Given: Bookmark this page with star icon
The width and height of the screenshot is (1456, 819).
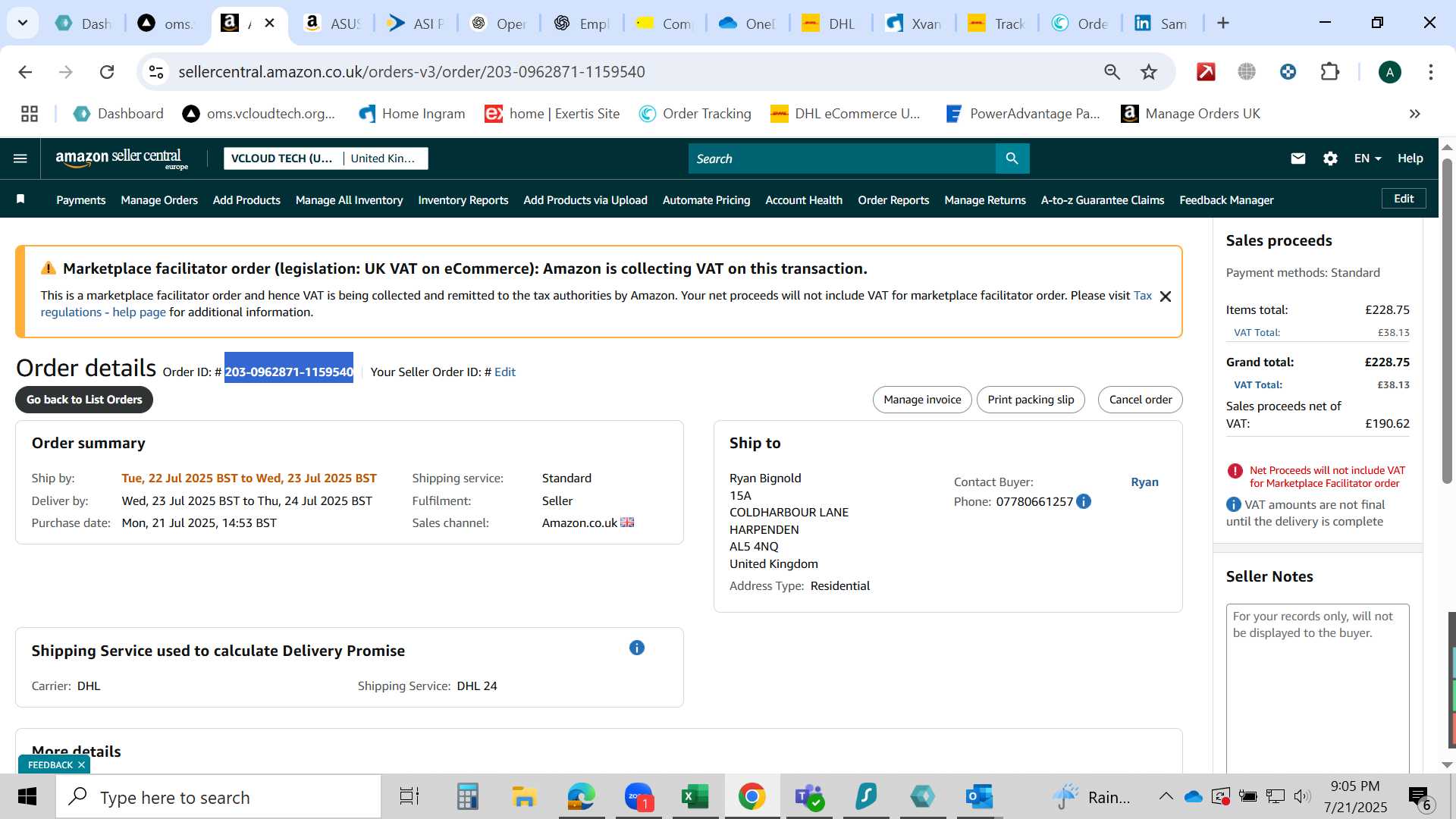Looking at the screenshot, I should point(1149,72).
